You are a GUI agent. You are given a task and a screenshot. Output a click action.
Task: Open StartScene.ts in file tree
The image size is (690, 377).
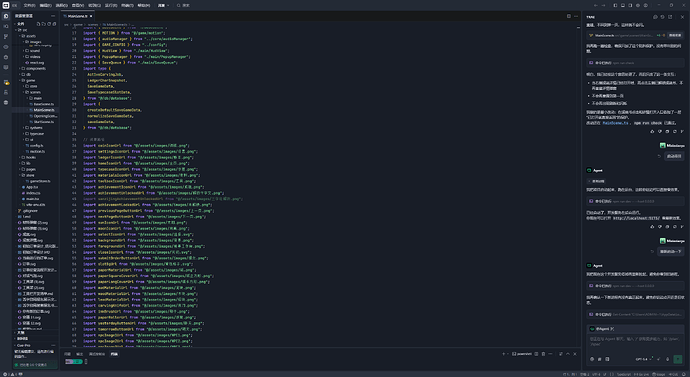[35, 122]
